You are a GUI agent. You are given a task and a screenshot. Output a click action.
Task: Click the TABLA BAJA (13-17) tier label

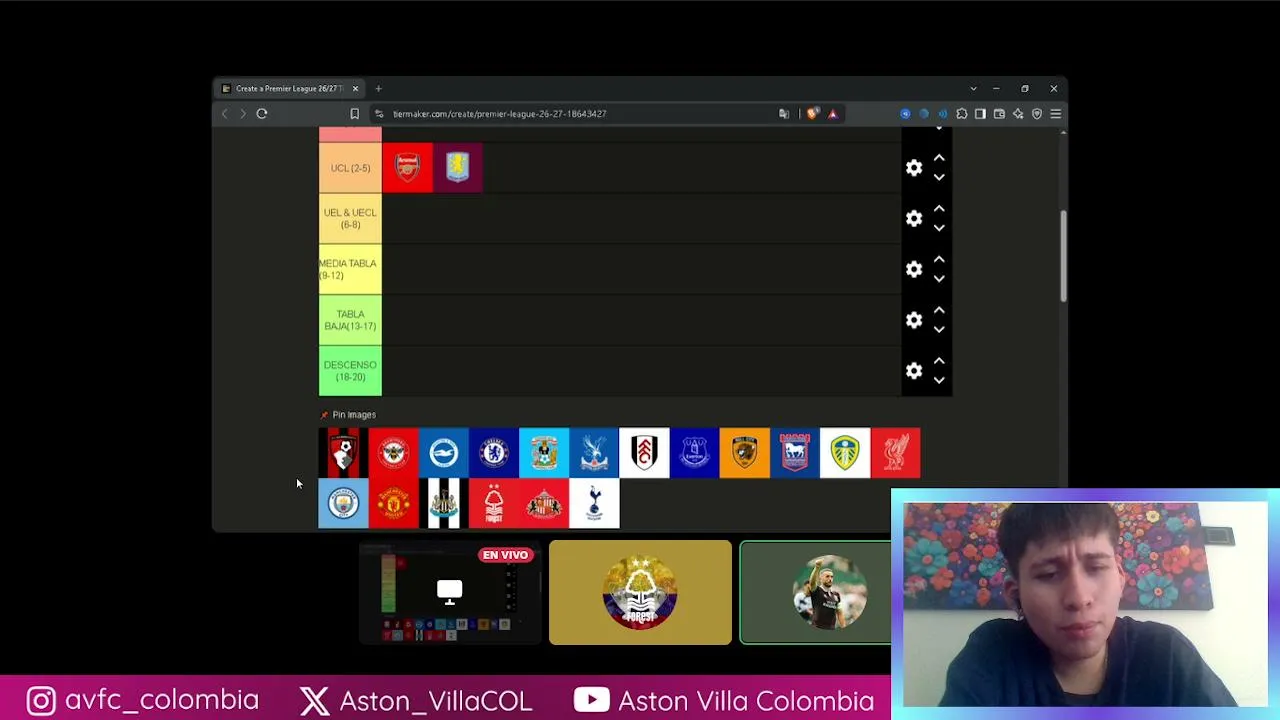coord(350,320)
